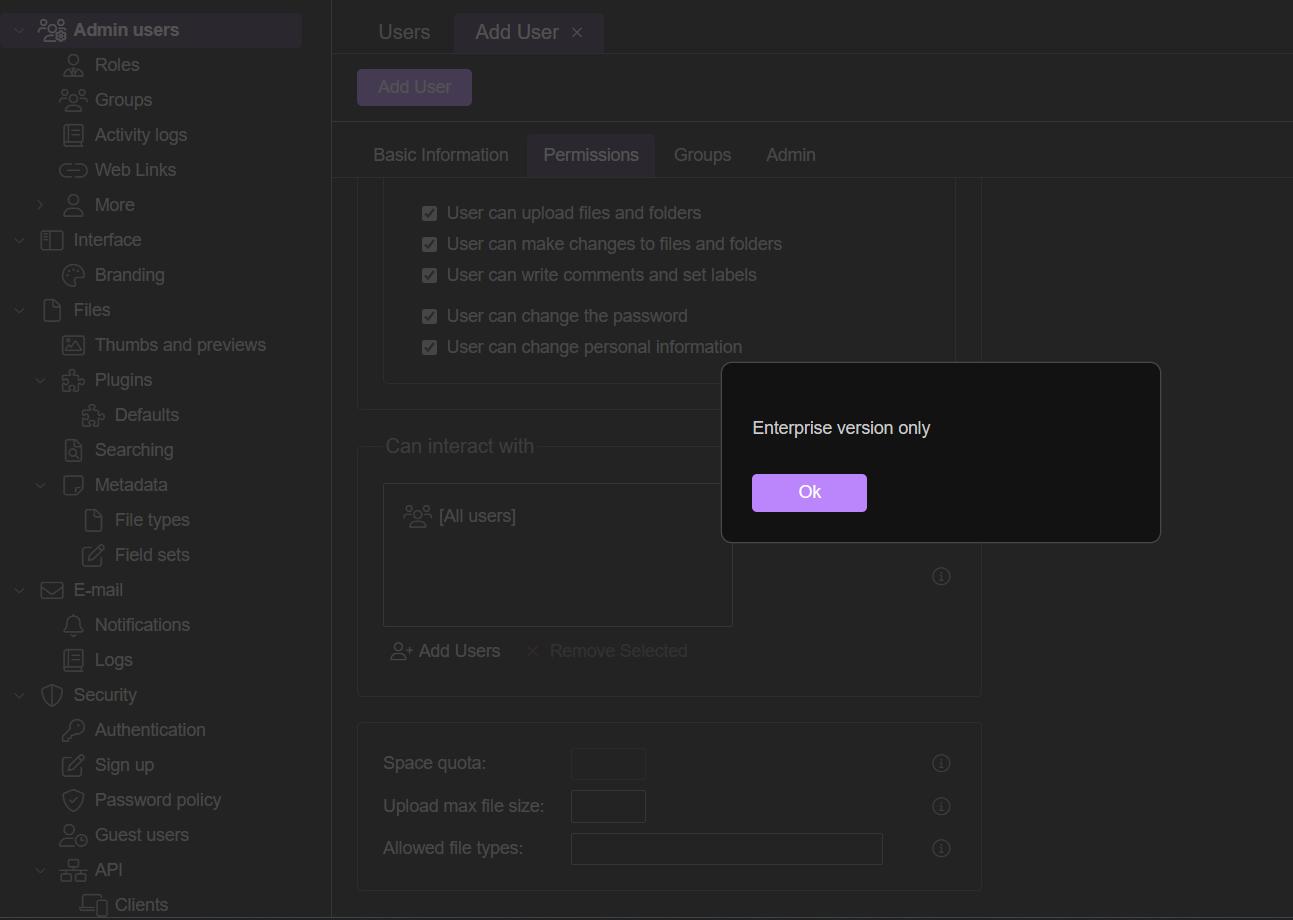Image resolution: width=1293 pixels, height=920 pixels.
Task: Click the Web Links chain icon
Action: pos(73,170)
